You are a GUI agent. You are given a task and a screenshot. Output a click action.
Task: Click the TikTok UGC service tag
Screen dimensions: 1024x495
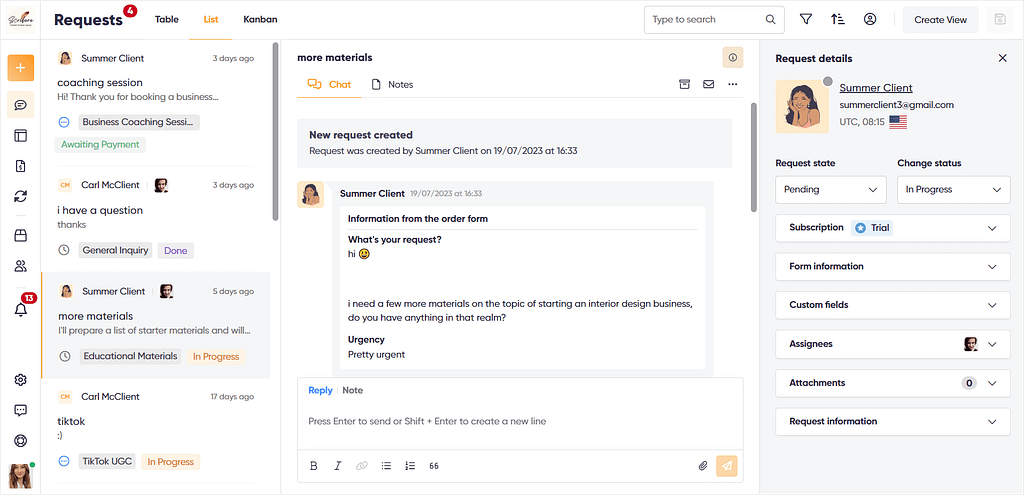pos(107,462)
